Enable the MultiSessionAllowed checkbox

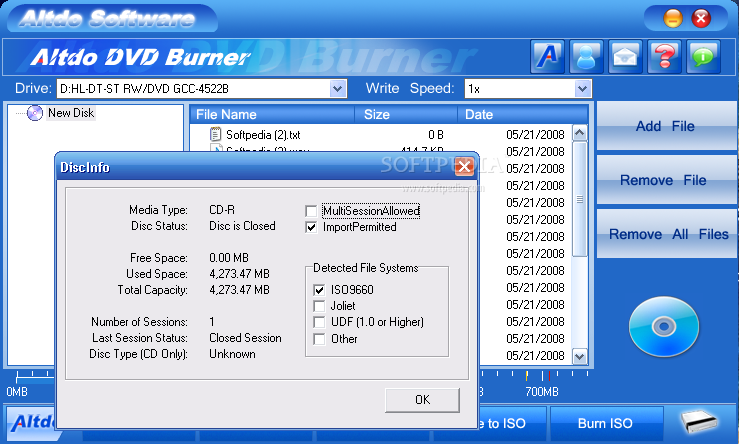(x=311, y=211)
